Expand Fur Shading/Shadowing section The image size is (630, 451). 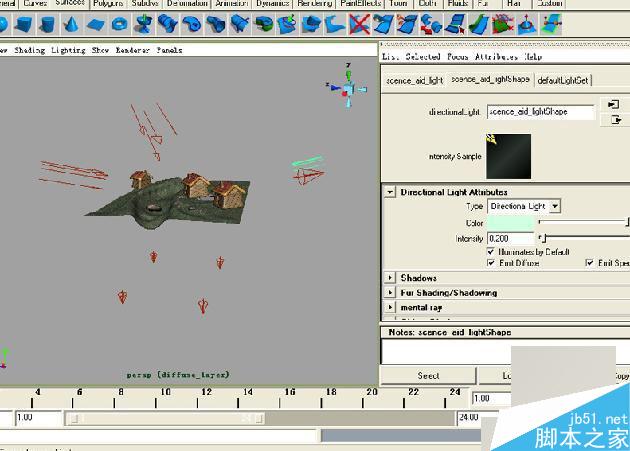(389, 293)
